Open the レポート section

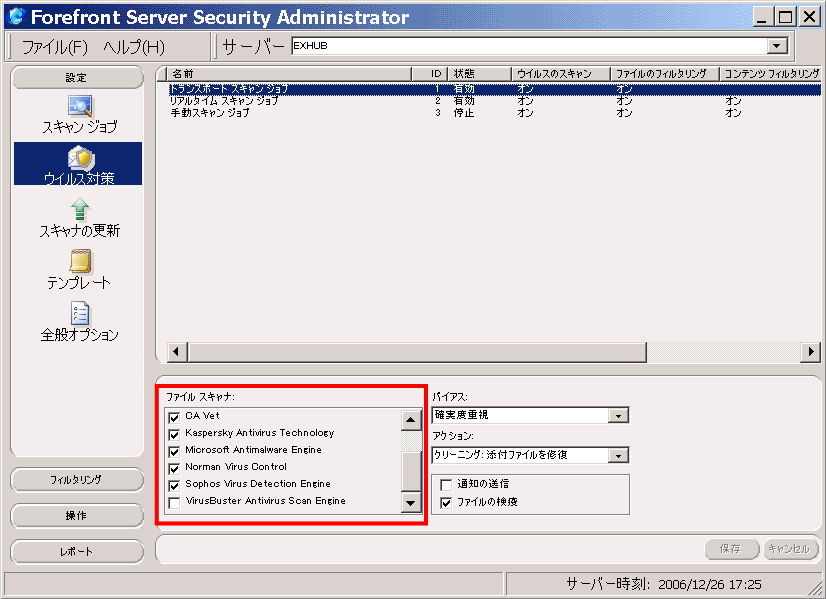point(77,552)
